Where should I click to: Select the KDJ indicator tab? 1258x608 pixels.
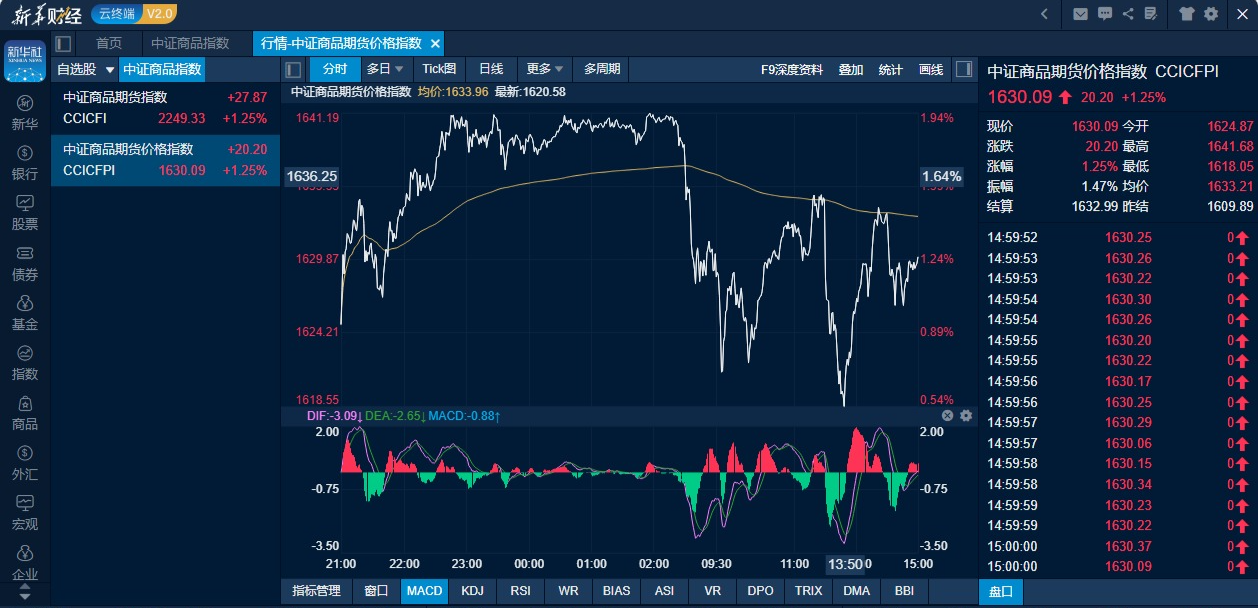[x=472, y=591]
